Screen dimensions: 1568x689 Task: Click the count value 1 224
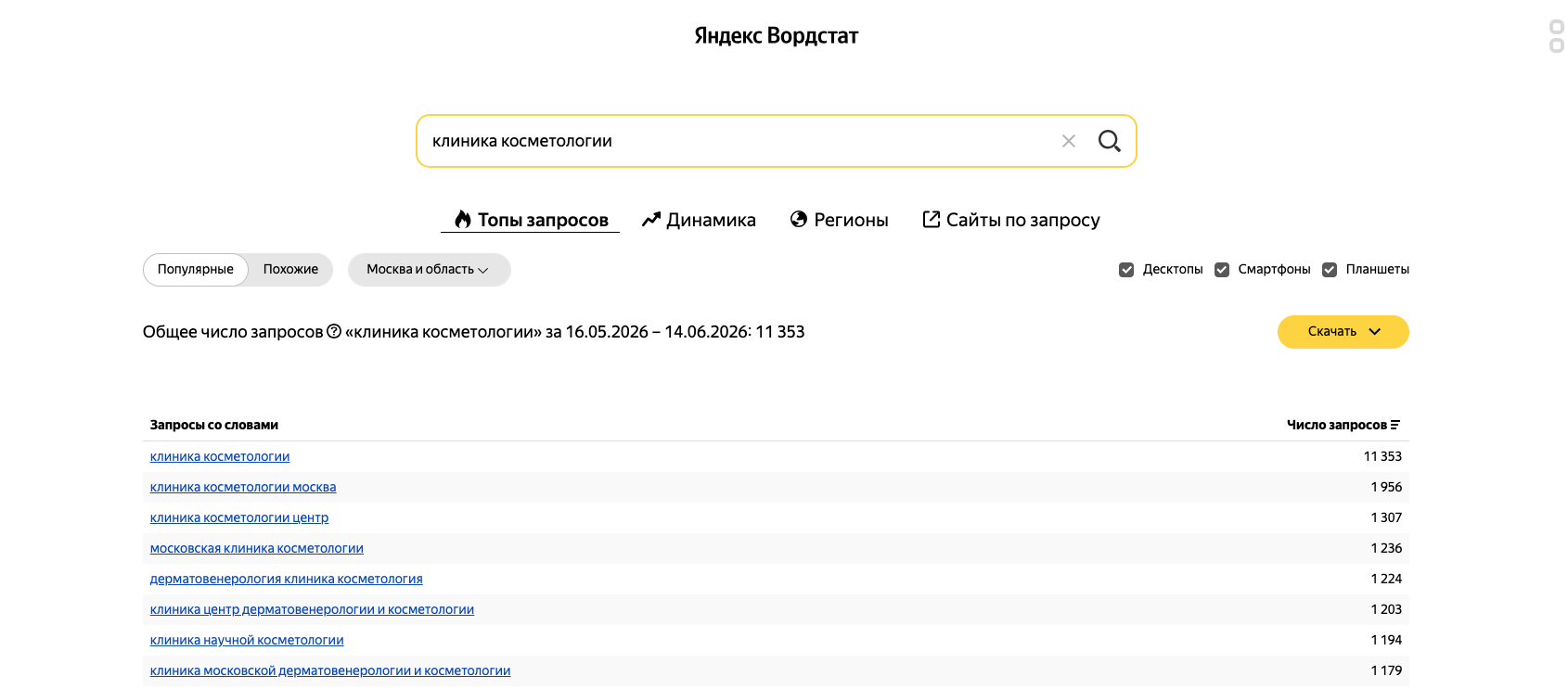pos(1386,579)
